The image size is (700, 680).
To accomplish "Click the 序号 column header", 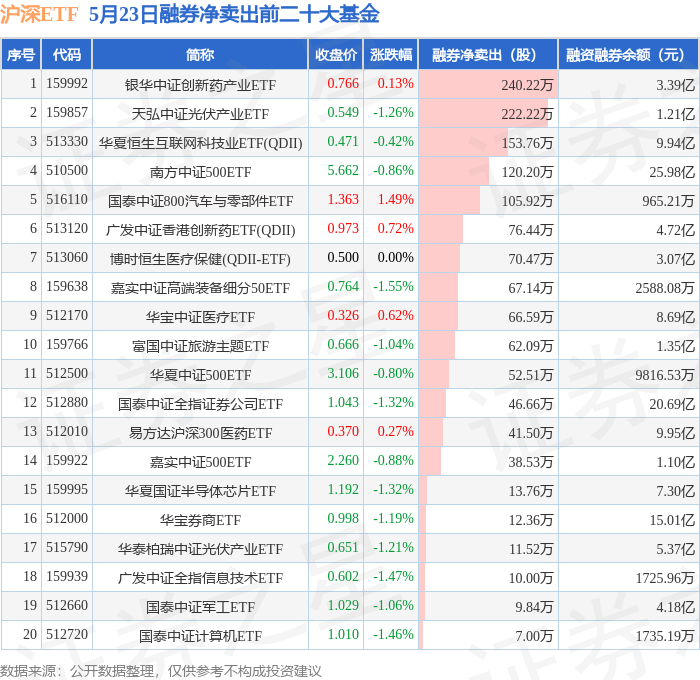I will tap(21, 54).
